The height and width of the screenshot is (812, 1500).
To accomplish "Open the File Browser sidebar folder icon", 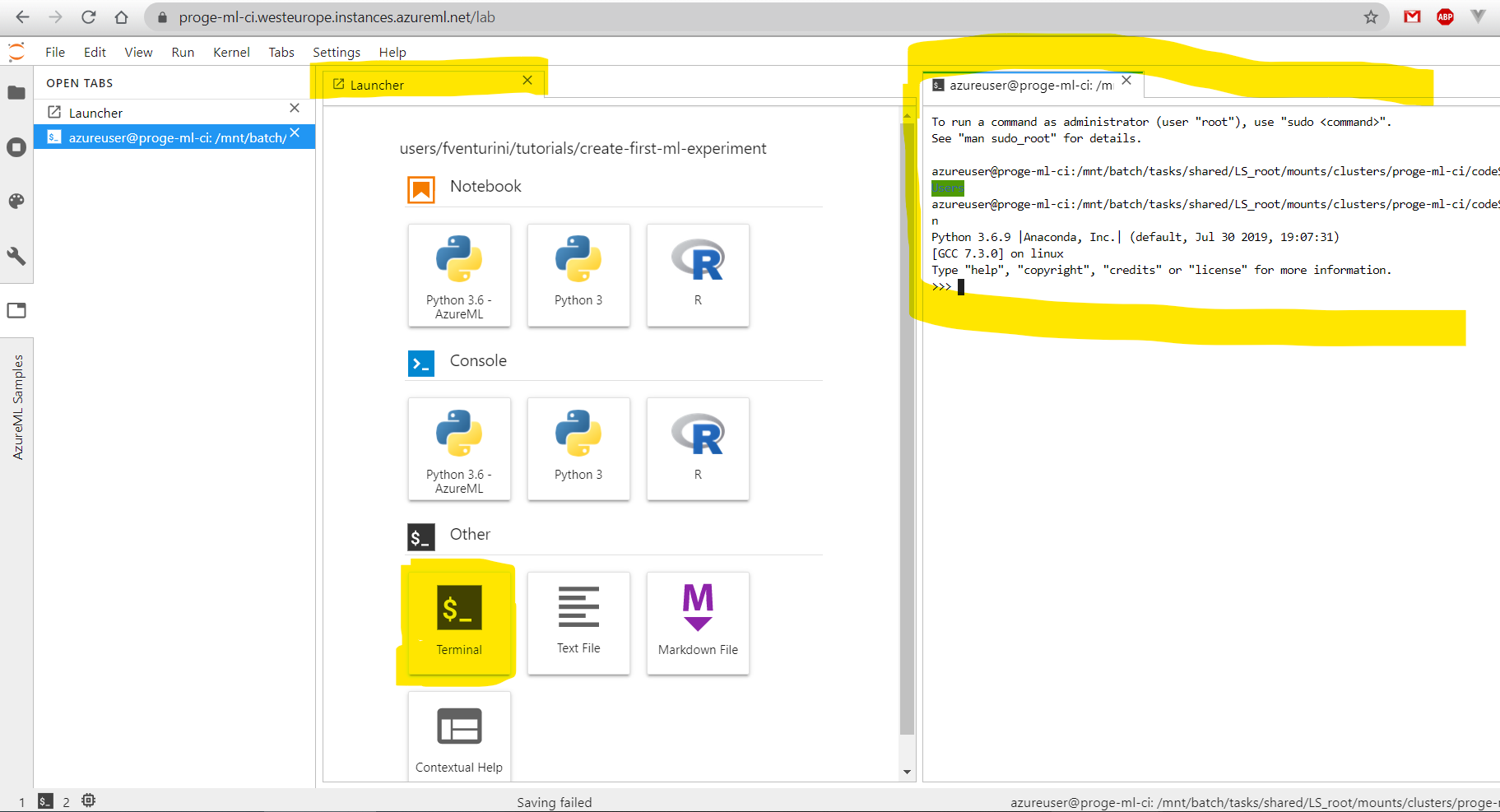I will click(x=16, y=93).
